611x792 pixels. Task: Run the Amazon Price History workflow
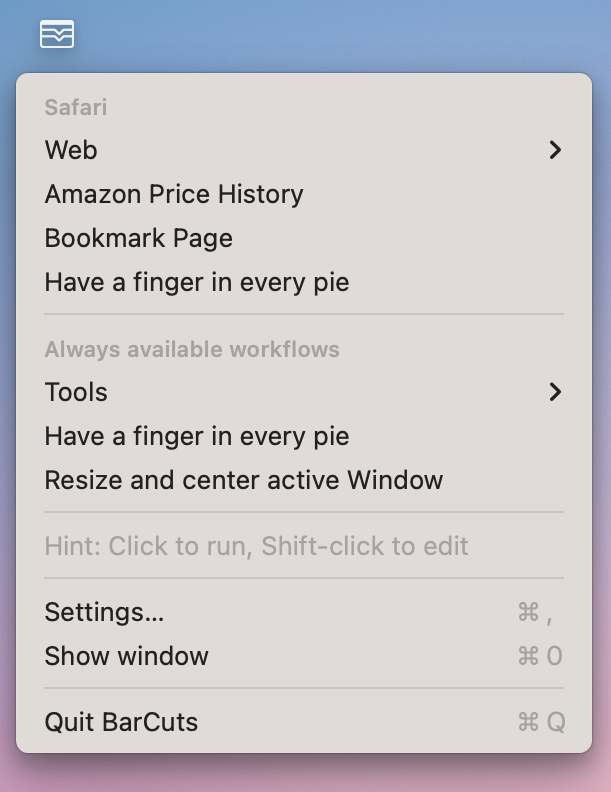pos(304,194)
